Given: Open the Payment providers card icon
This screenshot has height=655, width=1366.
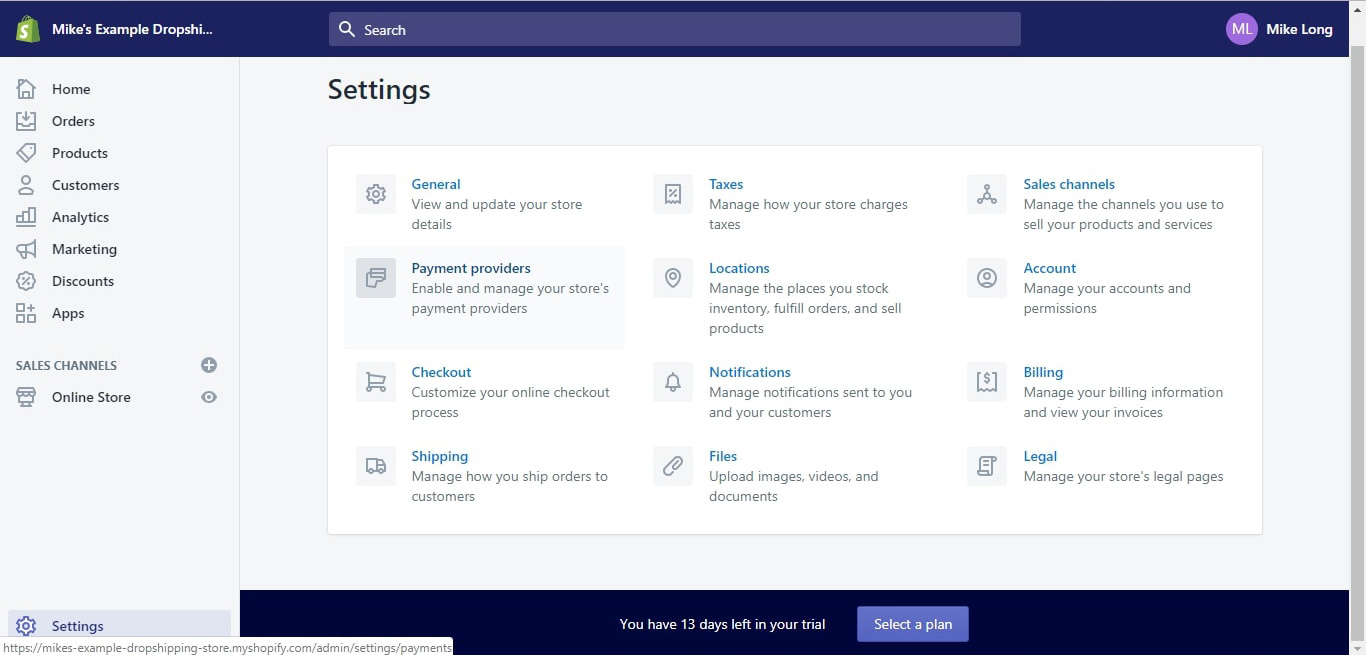Looking at the screenshot, I should [375, 278].
